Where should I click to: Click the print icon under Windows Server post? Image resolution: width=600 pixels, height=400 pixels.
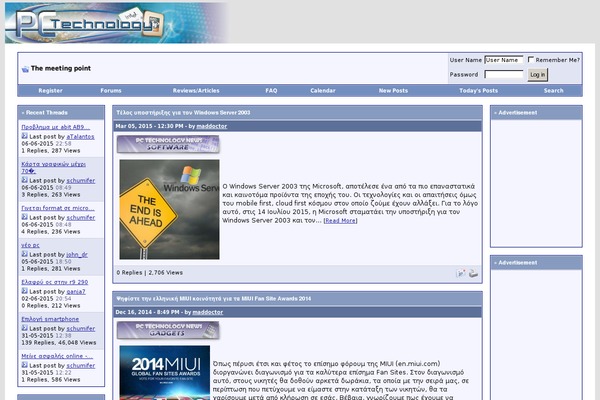click(473, 273)
